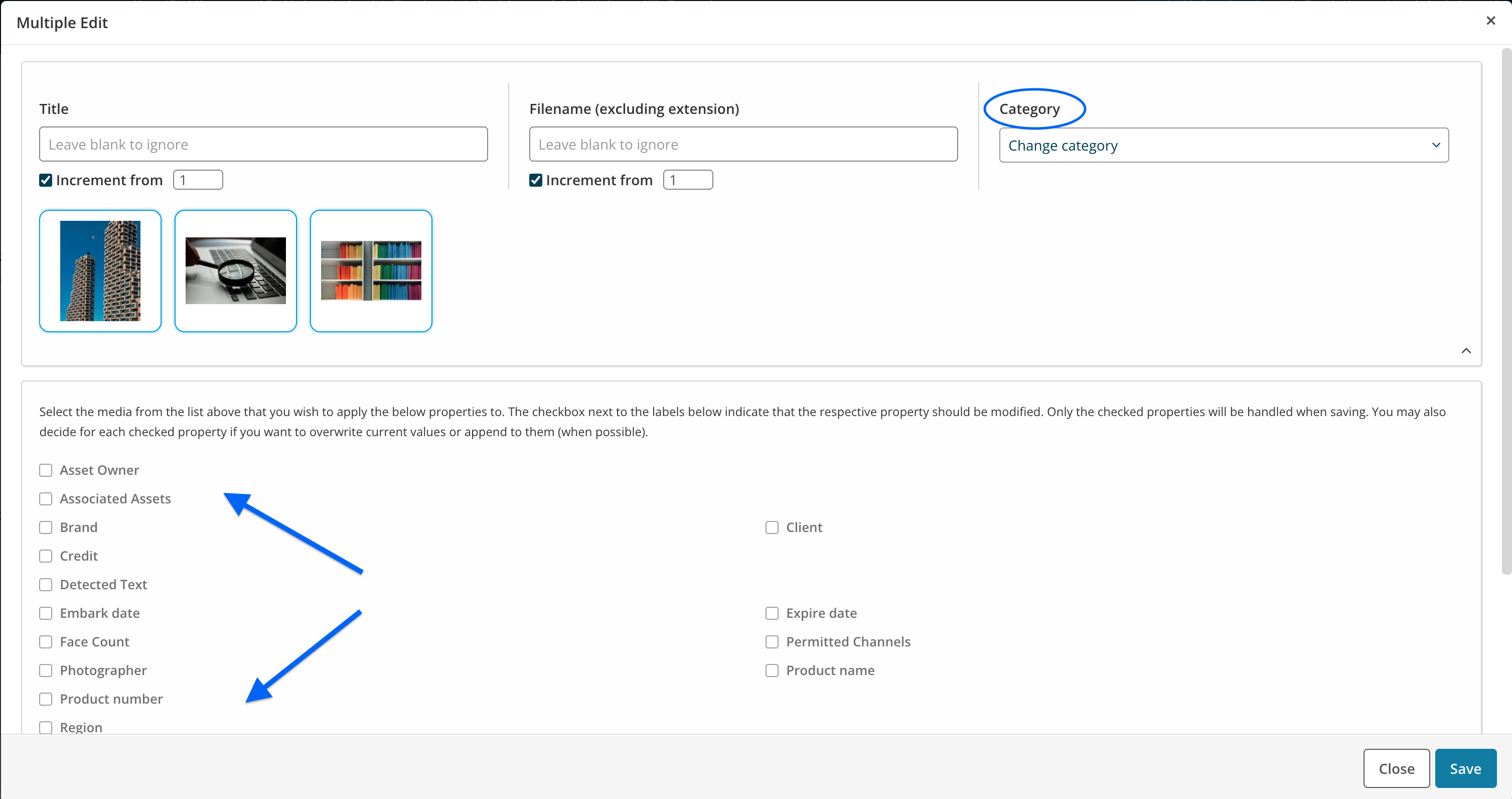
Task: Tick the Product name checkbox
Action: [x=772, y=671]
